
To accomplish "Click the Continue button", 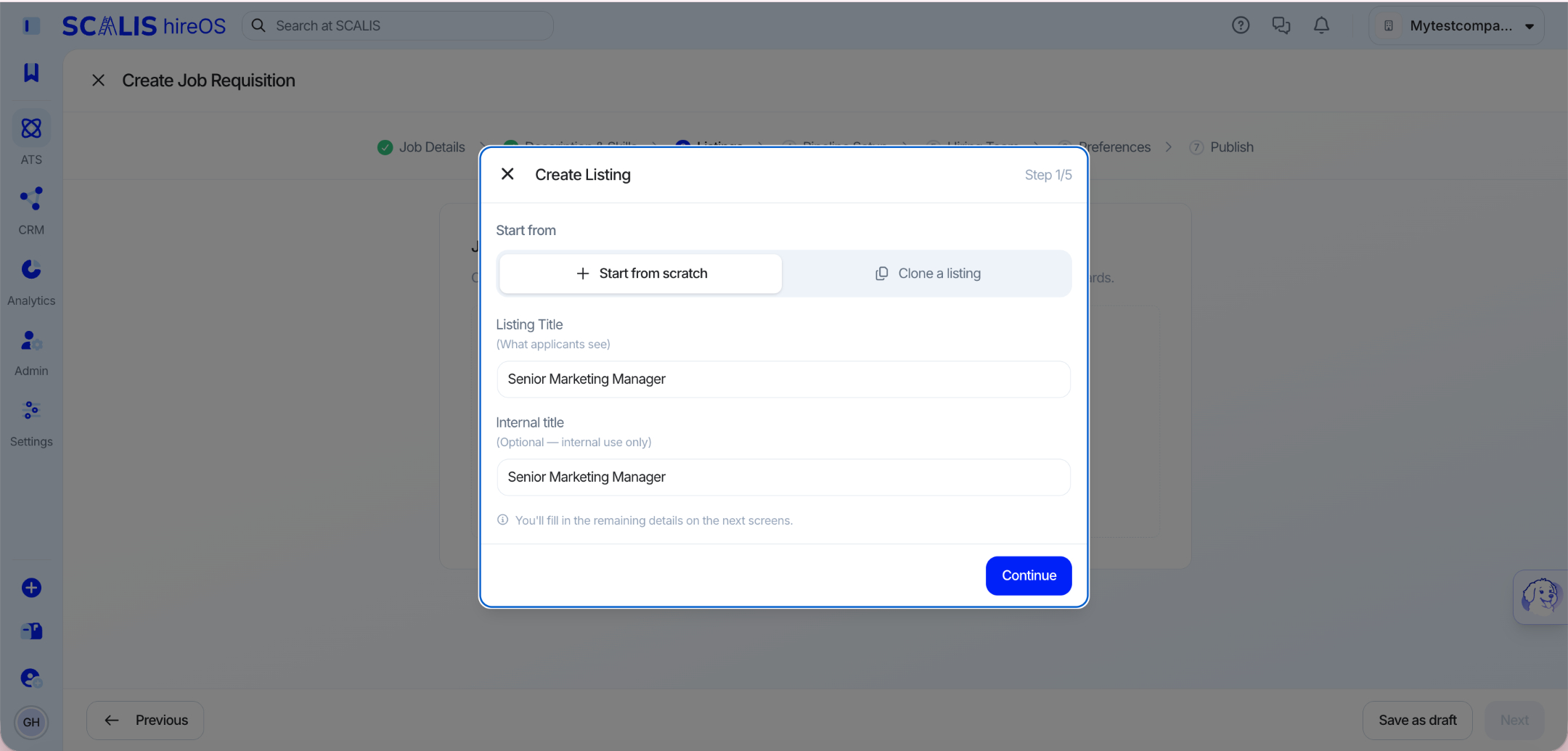I will click(1029, 575).
